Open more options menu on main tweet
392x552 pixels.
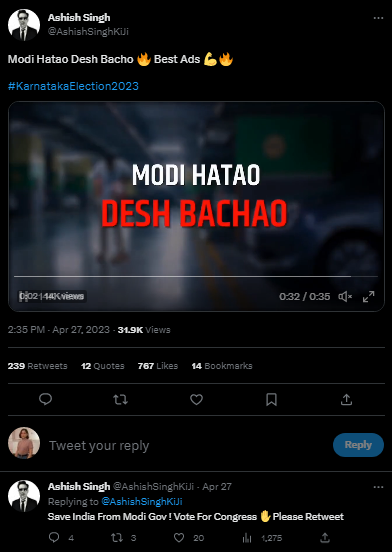[378, 18]
